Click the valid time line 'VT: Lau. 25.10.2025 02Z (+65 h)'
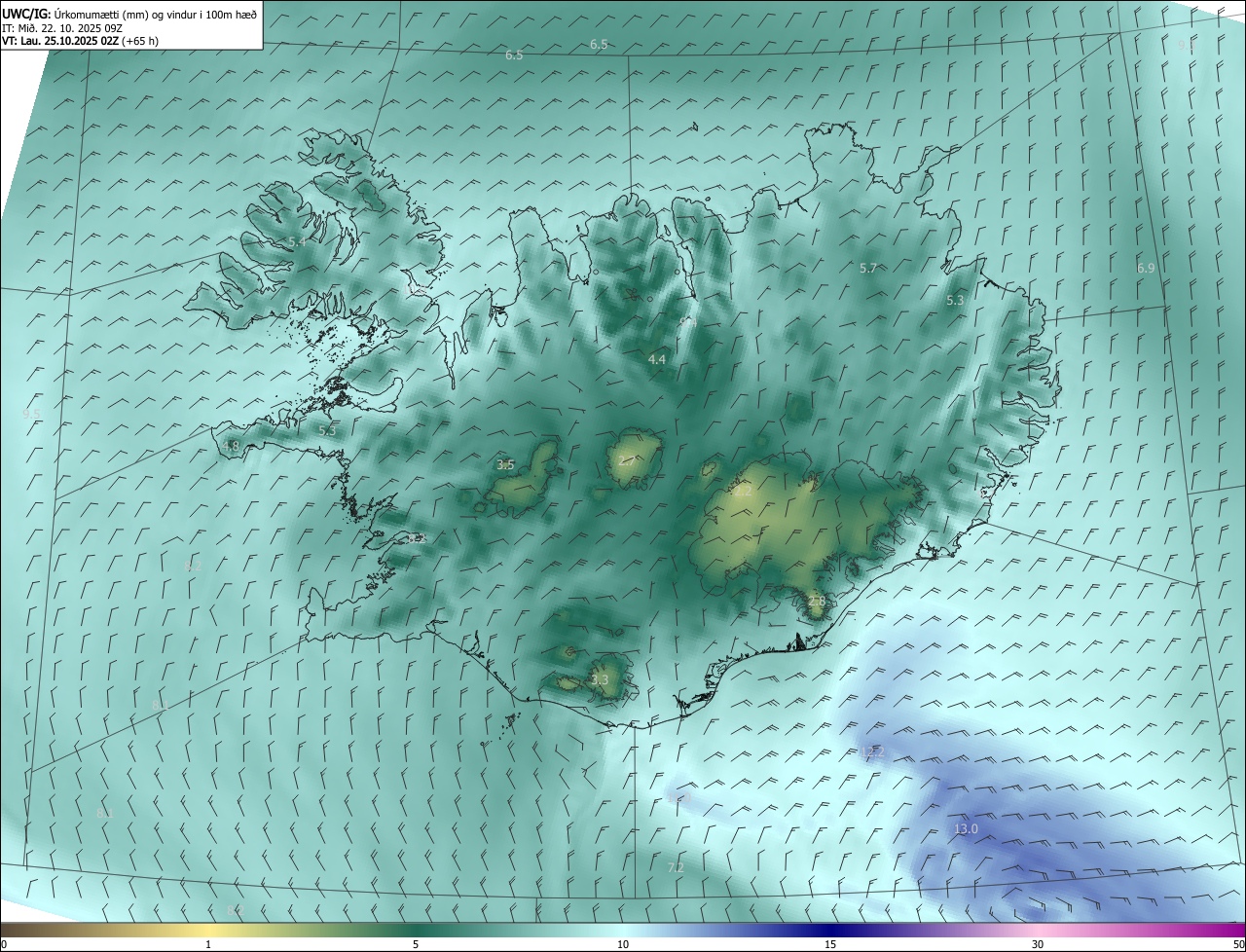 click(x=81, y=41)
